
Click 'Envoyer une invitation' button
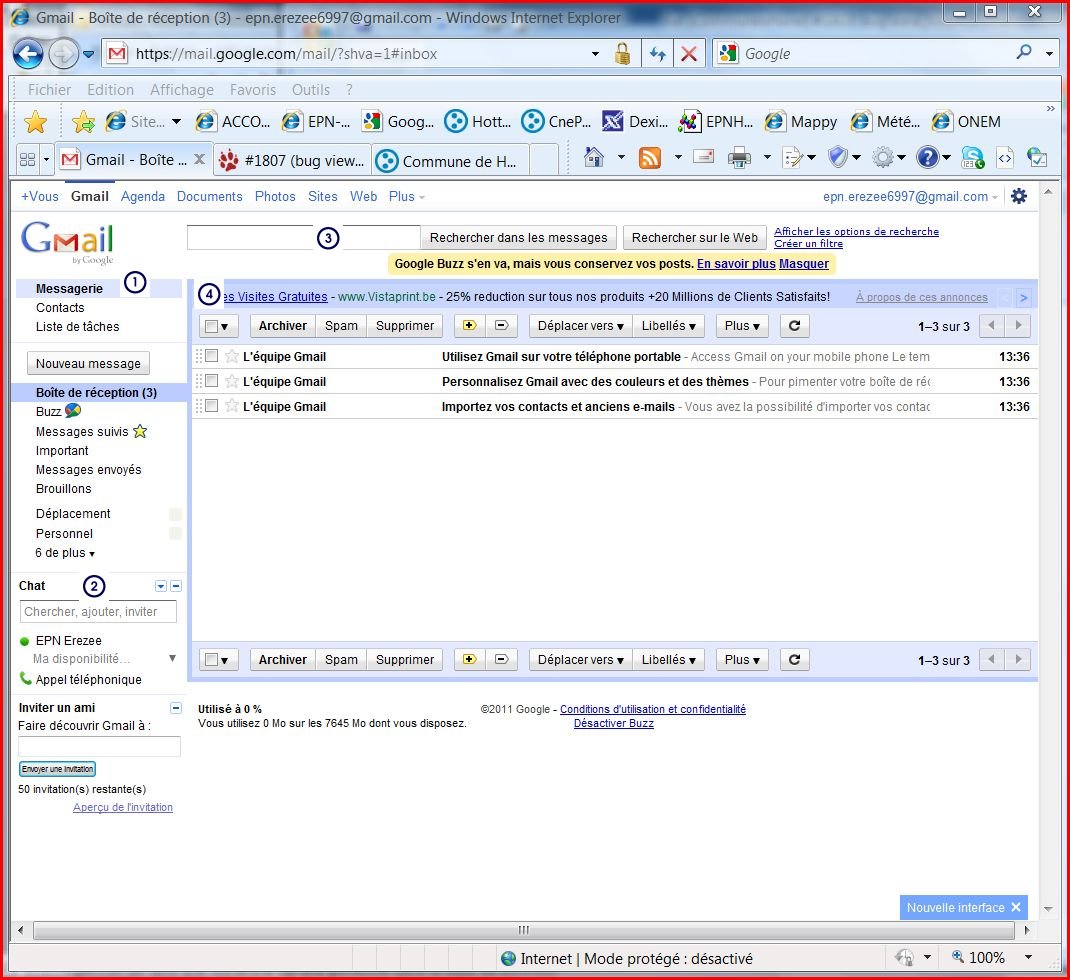tap(57, 769)
